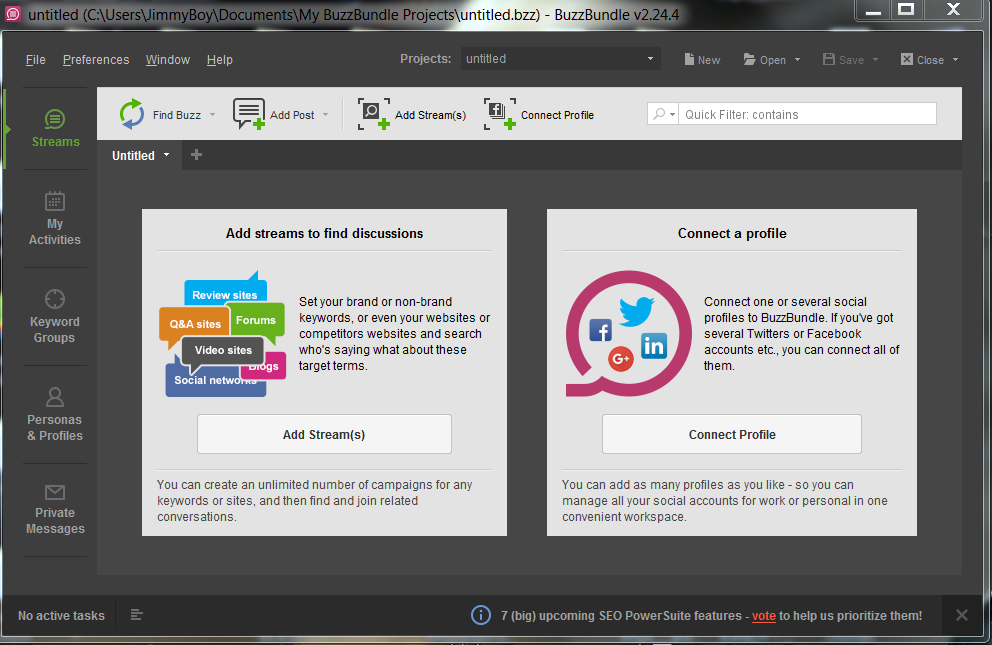Screen dimensions: 992x645
Task: Click the large Add Stream(s) button
Action: [324, 434]
